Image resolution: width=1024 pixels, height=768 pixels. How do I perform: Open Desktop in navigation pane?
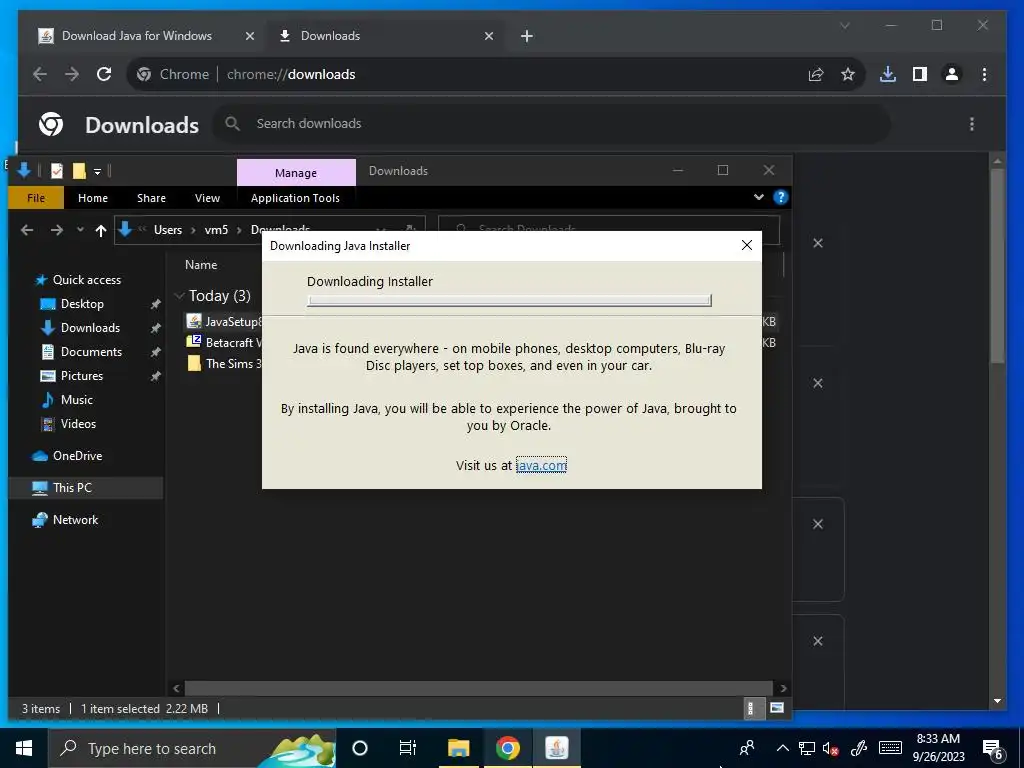click(x=82, y=304)
